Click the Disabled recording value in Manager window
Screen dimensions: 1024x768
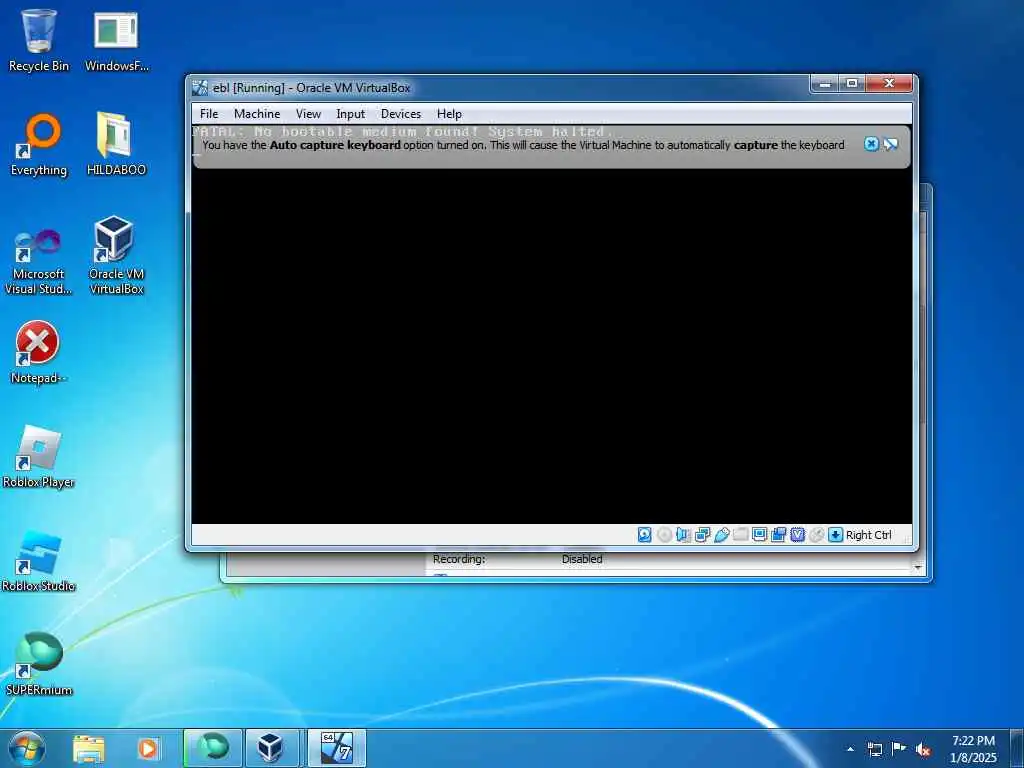(582, 559)
